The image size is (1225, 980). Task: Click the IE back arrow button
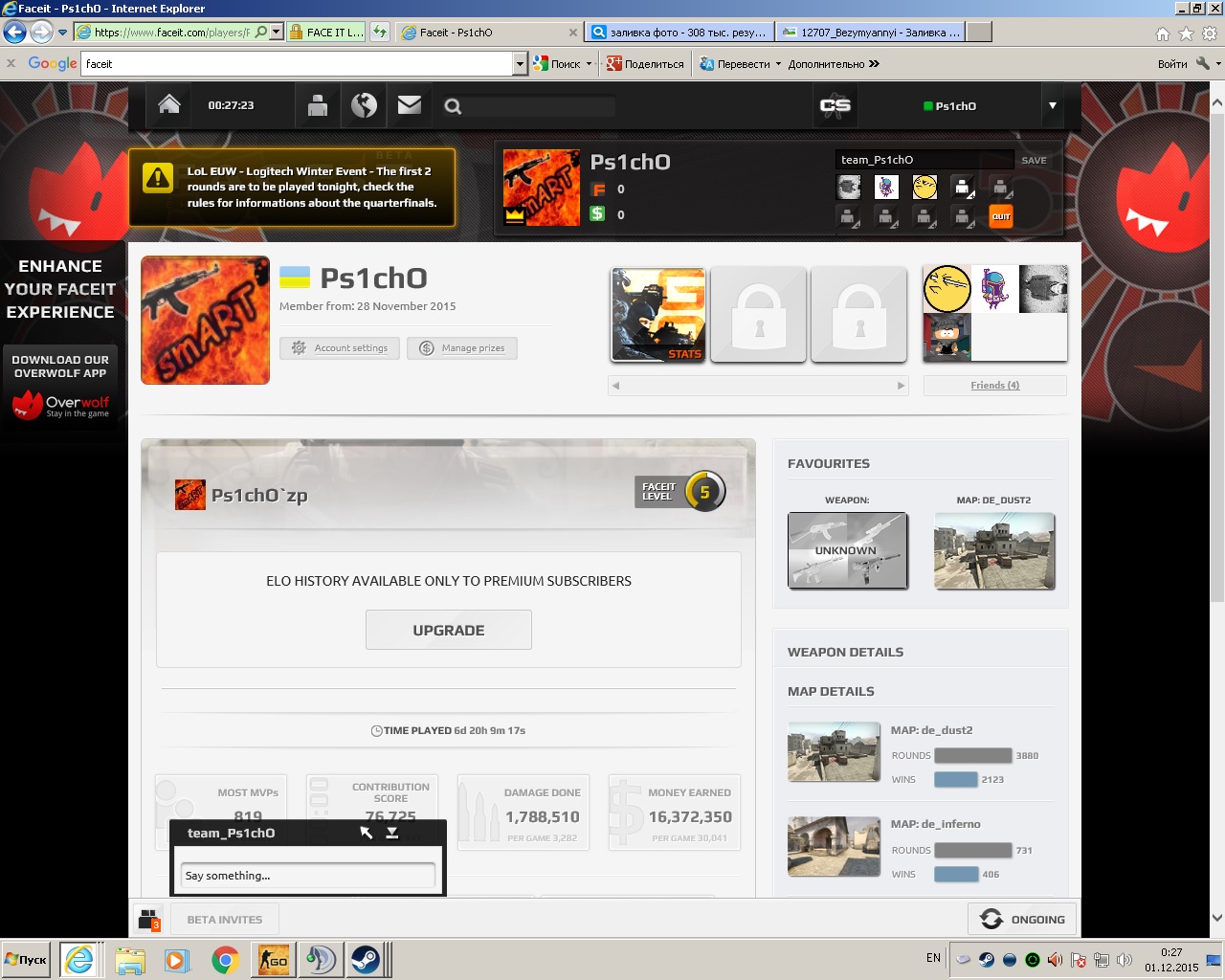(14, 33)
